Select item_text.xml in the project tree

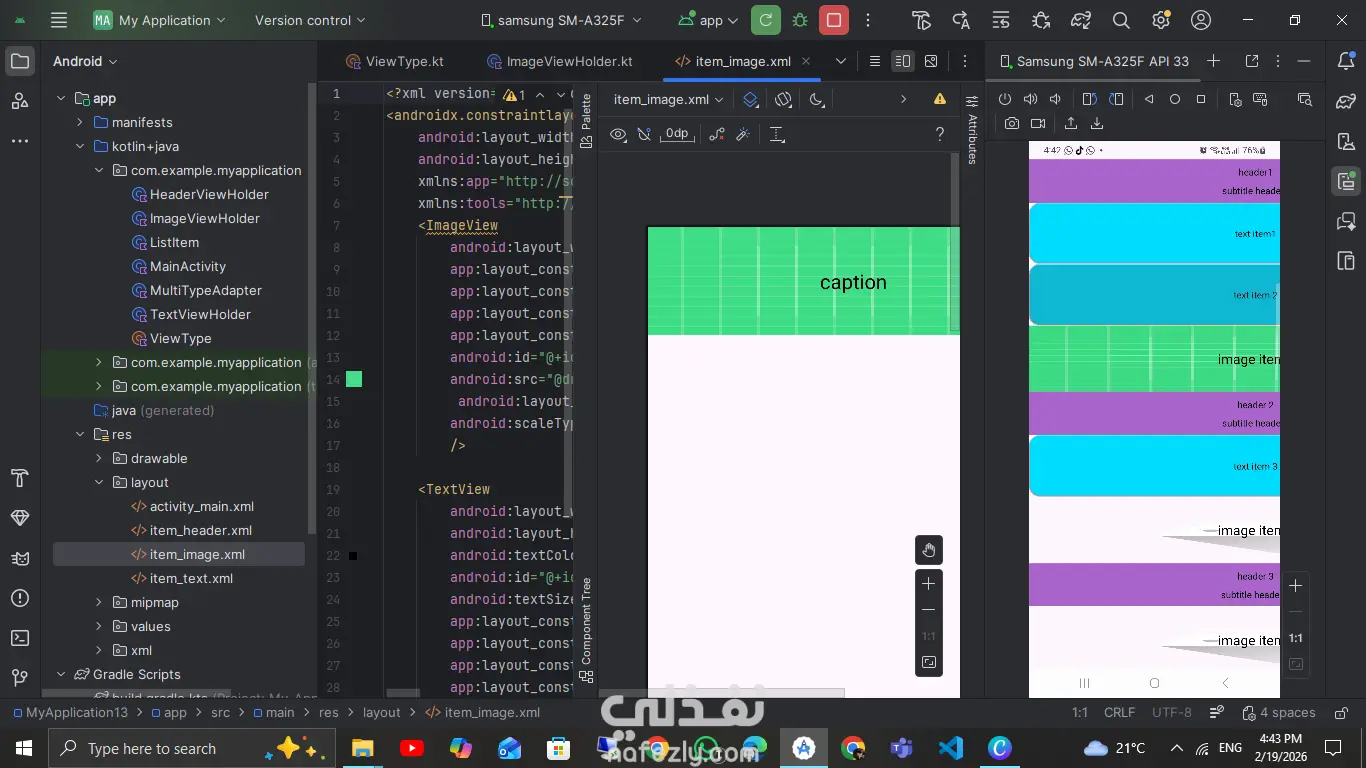(x=191, y=578)
